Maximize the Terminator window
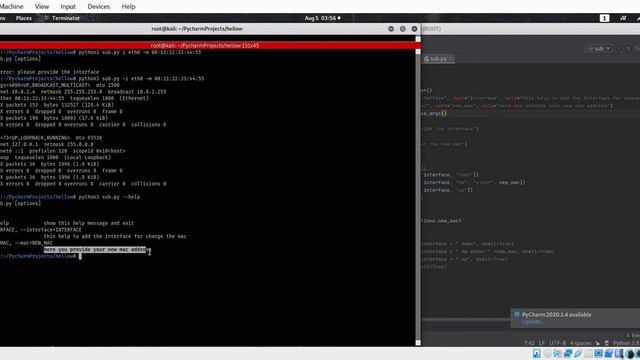The height and width of the screenshot is (360, 640). coord(403,29)
